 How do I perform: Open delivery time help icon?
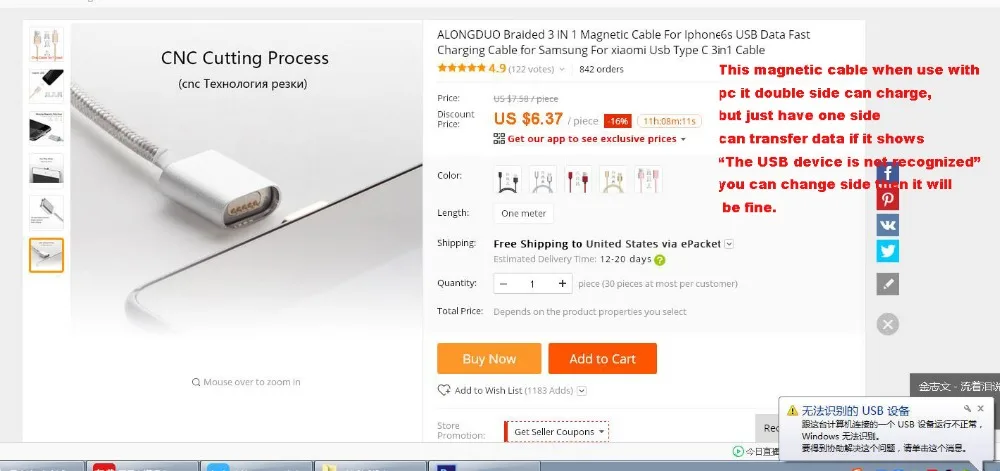(659, 260)
